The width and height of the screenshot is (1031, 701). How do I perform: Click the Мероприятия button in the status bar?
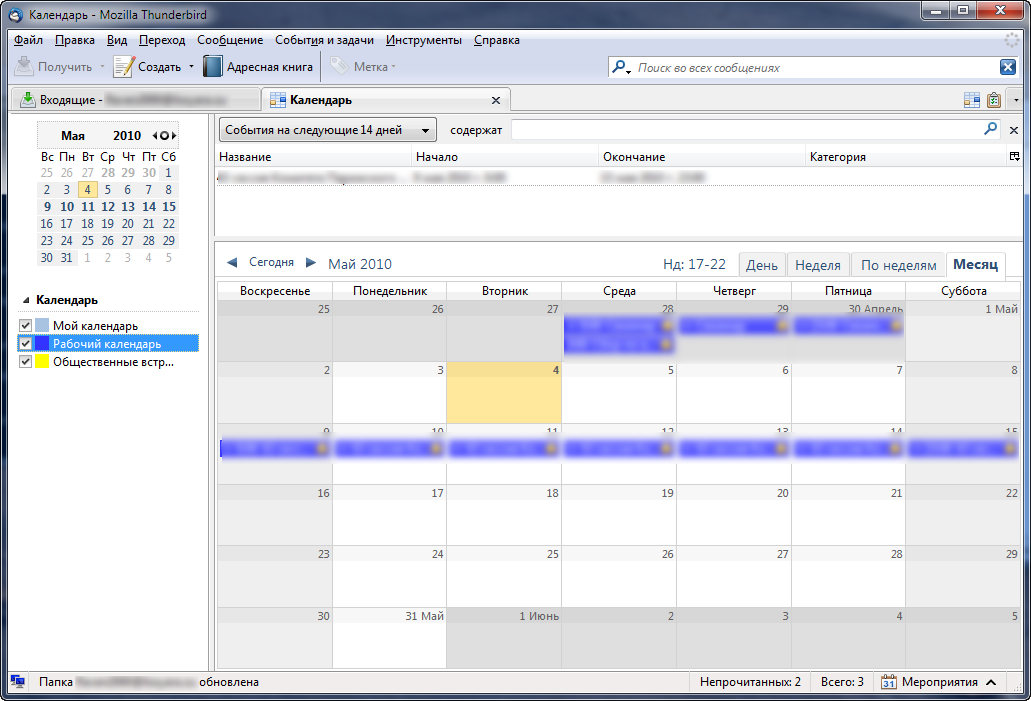coord(939,682)
